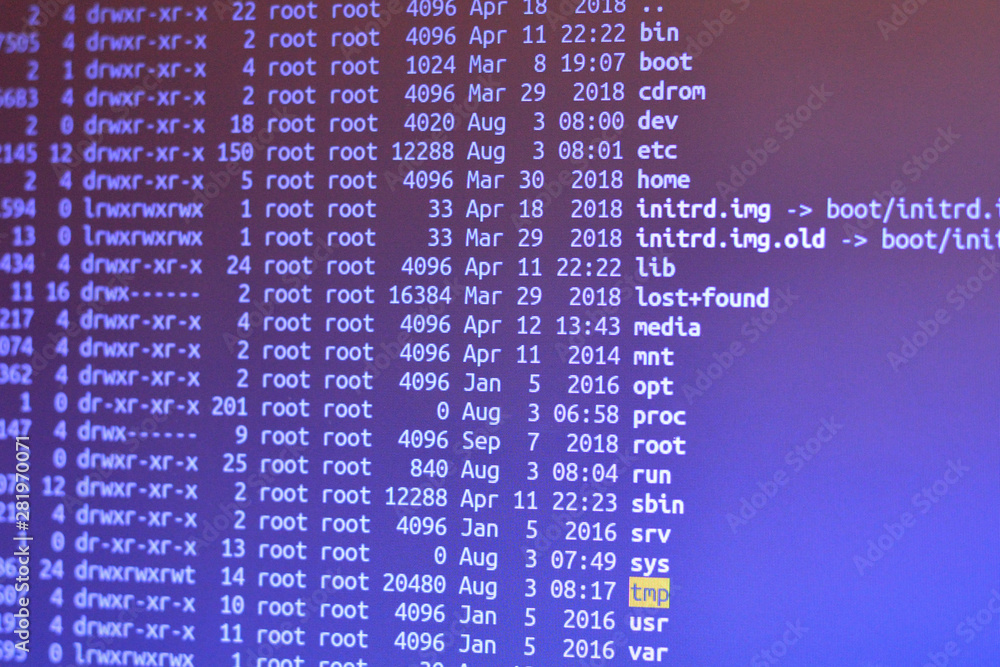Click the etc directory name
The width and height of the screenshot is (1000, 667).
(657, 150)
